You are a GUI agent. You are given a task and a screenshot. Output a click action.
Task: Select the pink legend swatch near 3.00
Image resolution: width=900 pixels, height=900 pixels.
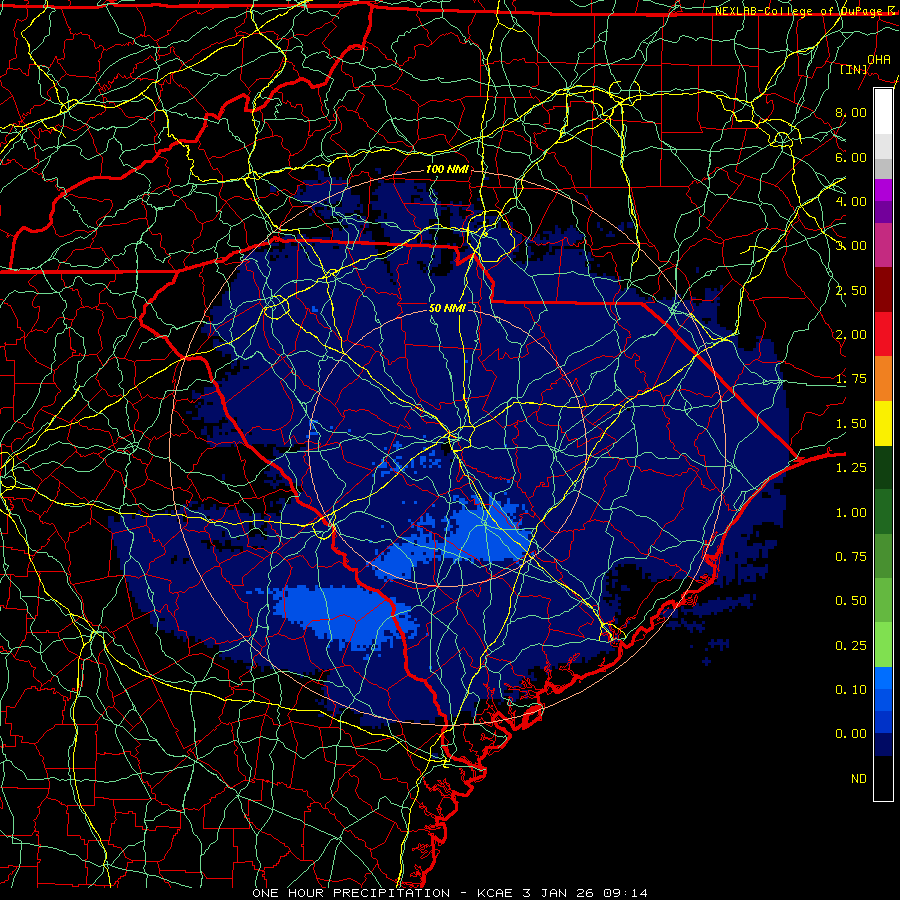click(883, 246)
